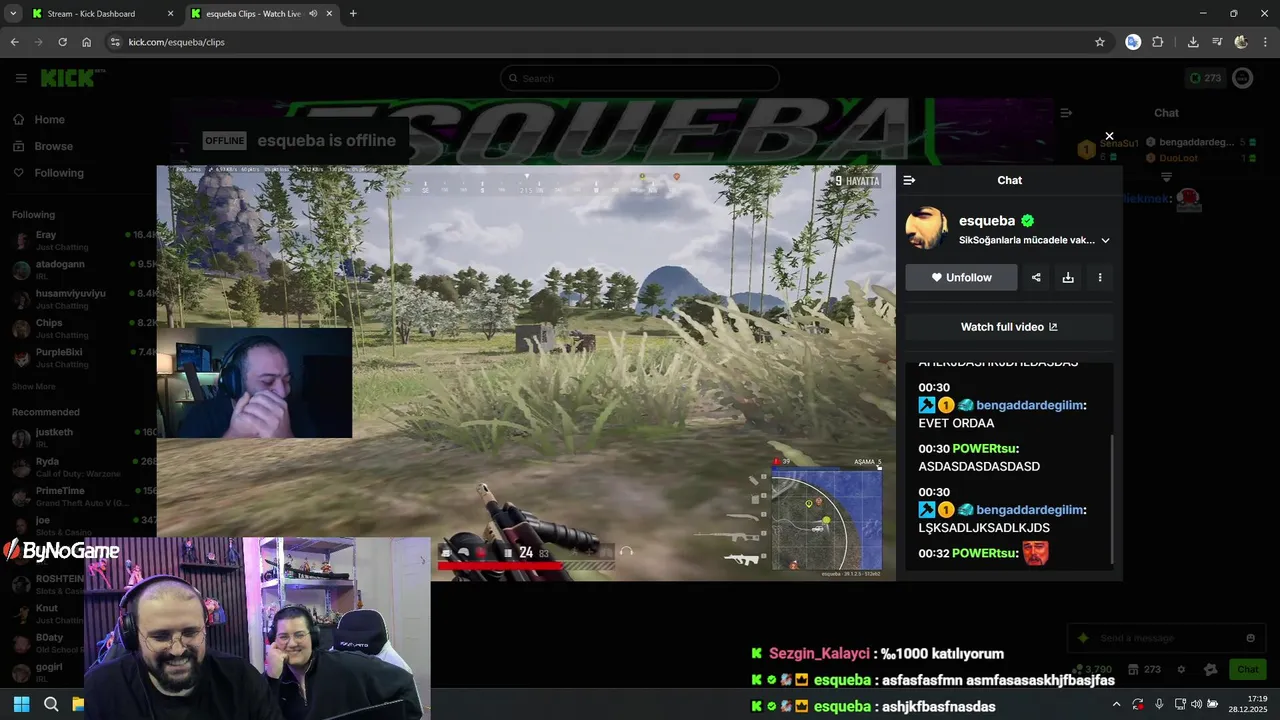The image size is (1280, 720).
Task: Open PrimeTime recommended channel
Action: click(84, 496)
